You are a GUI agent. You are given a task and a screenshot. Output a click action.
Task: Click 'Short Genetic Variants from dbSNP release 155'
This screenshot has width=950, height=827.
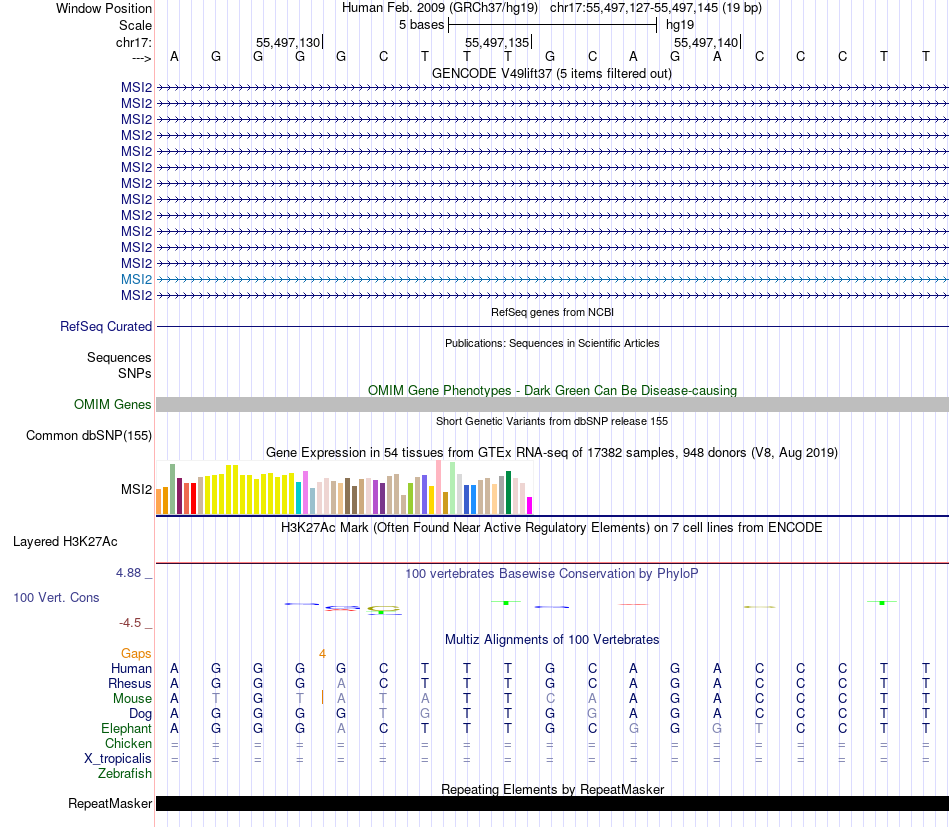(x=552, y=421)
